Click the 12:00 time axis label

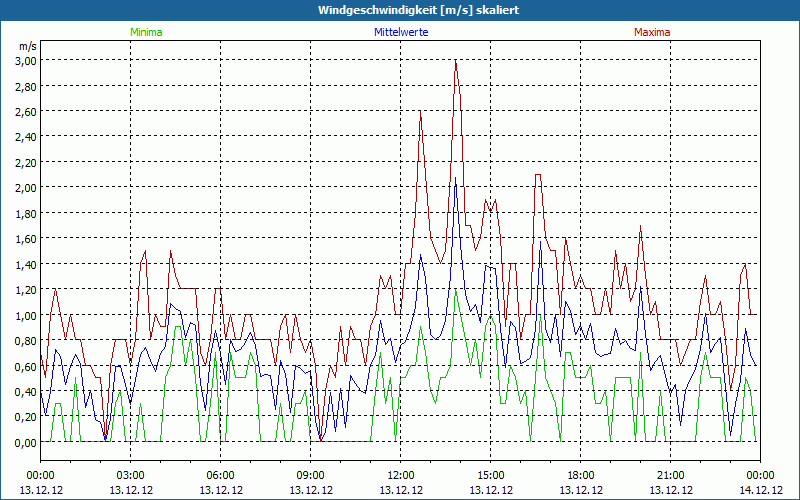click(401, 476)
